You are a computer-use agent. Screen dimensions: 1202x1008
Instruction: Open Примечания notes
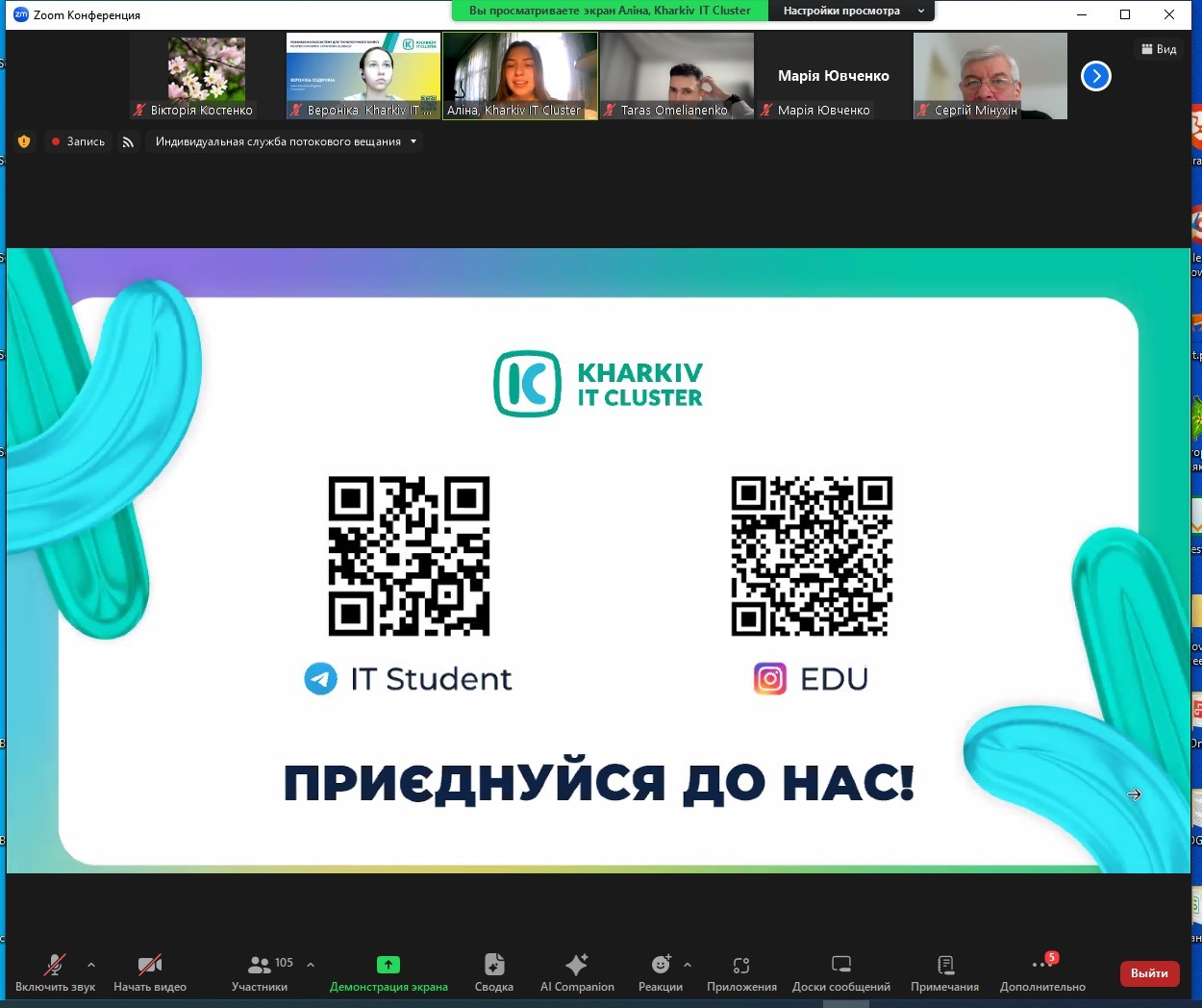tap(945, 972)
